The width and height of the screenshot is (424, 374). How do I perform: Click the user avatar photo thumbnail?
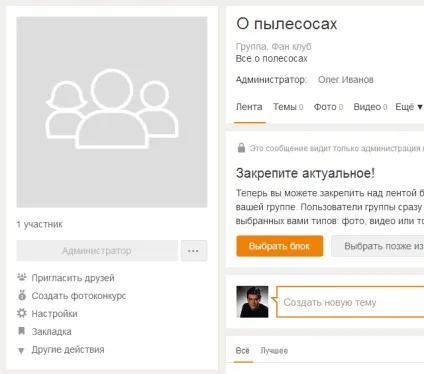click(252, 302)
